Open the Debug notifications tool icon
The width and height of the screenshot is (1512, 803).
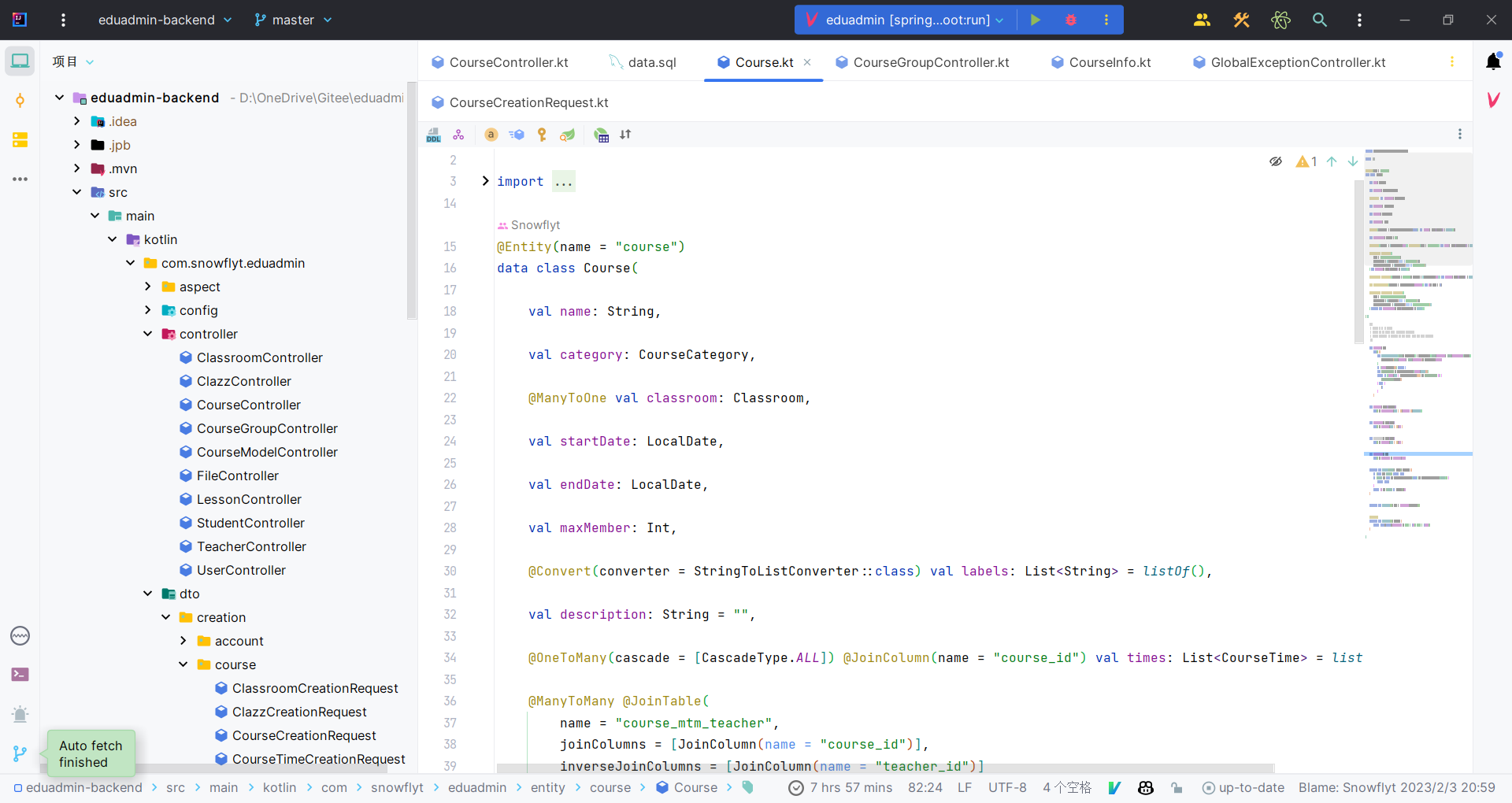point(20,714)
